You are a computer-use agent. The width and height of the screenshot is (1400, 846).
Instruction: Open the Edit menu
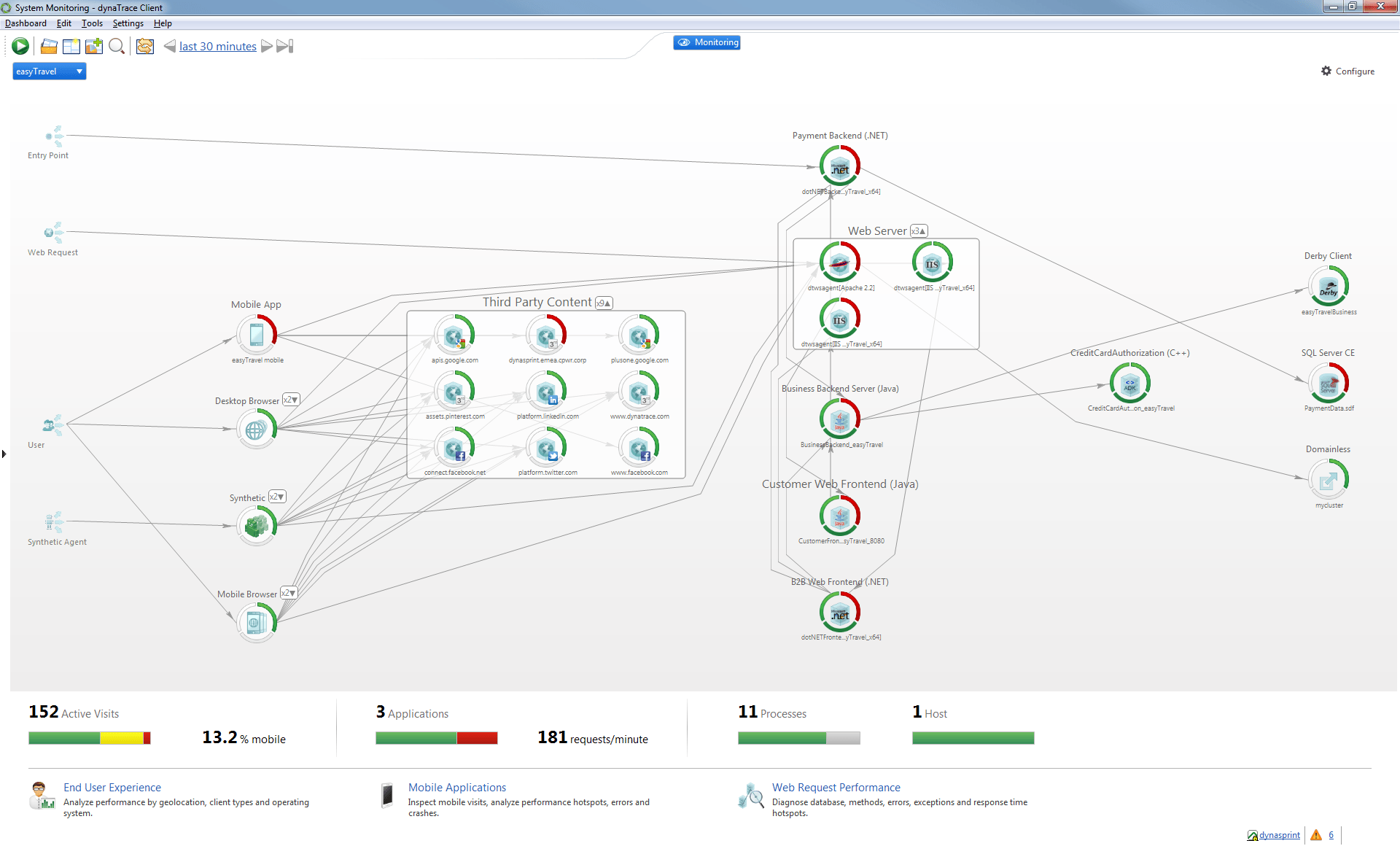pyautogui.click(x=64, y=23)
